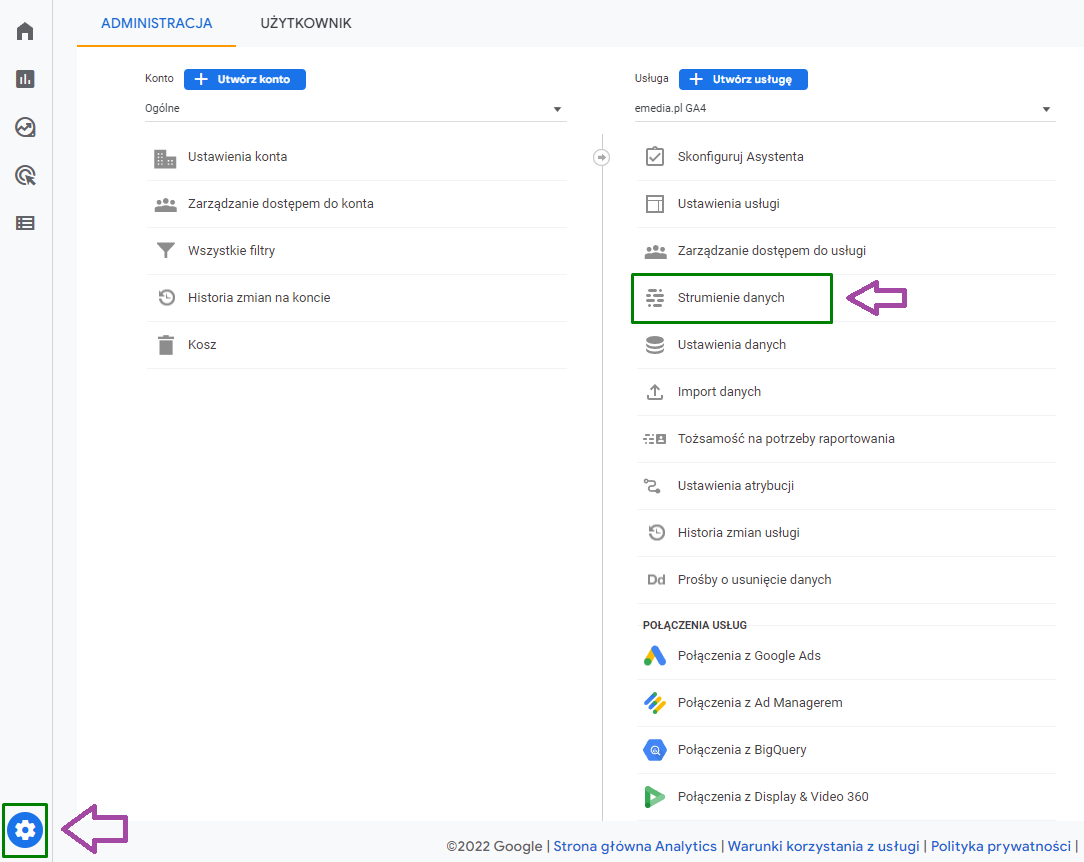Open the Explore section icon
The image size is (1084, 862).
coord(23,127)
